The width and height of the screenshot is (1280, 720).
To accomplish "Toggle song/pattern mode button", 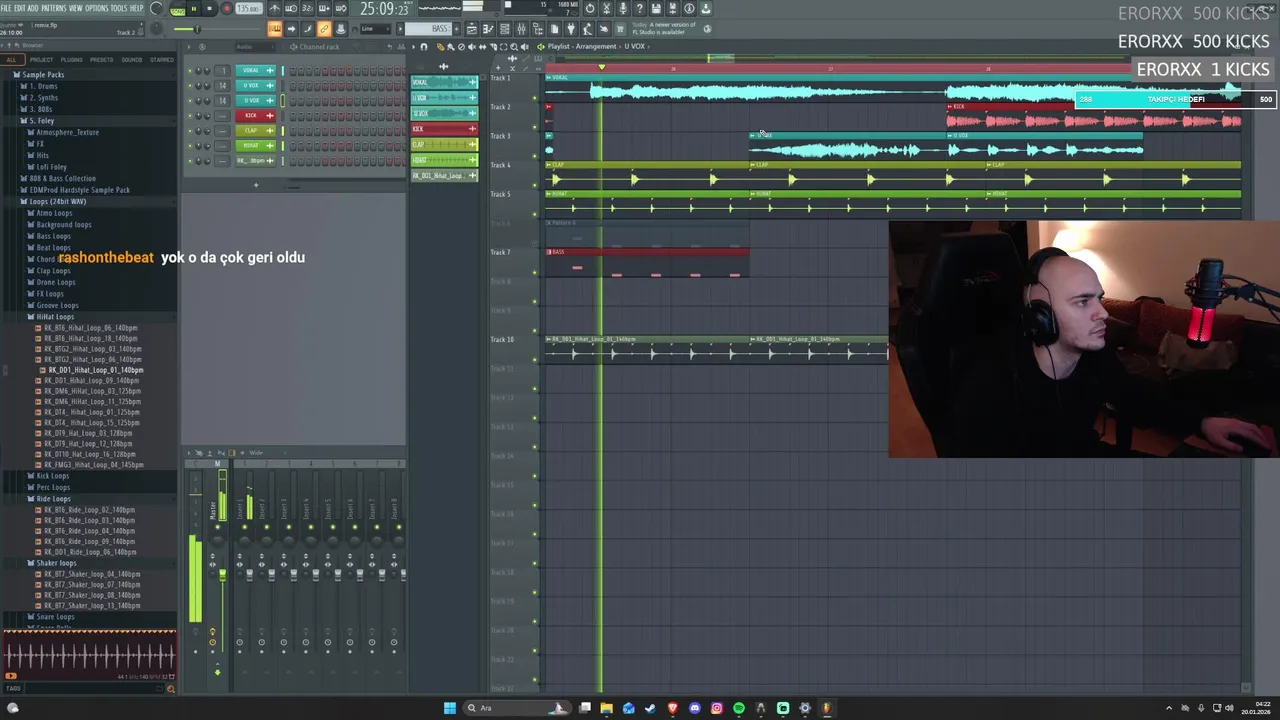I will 177,9.
